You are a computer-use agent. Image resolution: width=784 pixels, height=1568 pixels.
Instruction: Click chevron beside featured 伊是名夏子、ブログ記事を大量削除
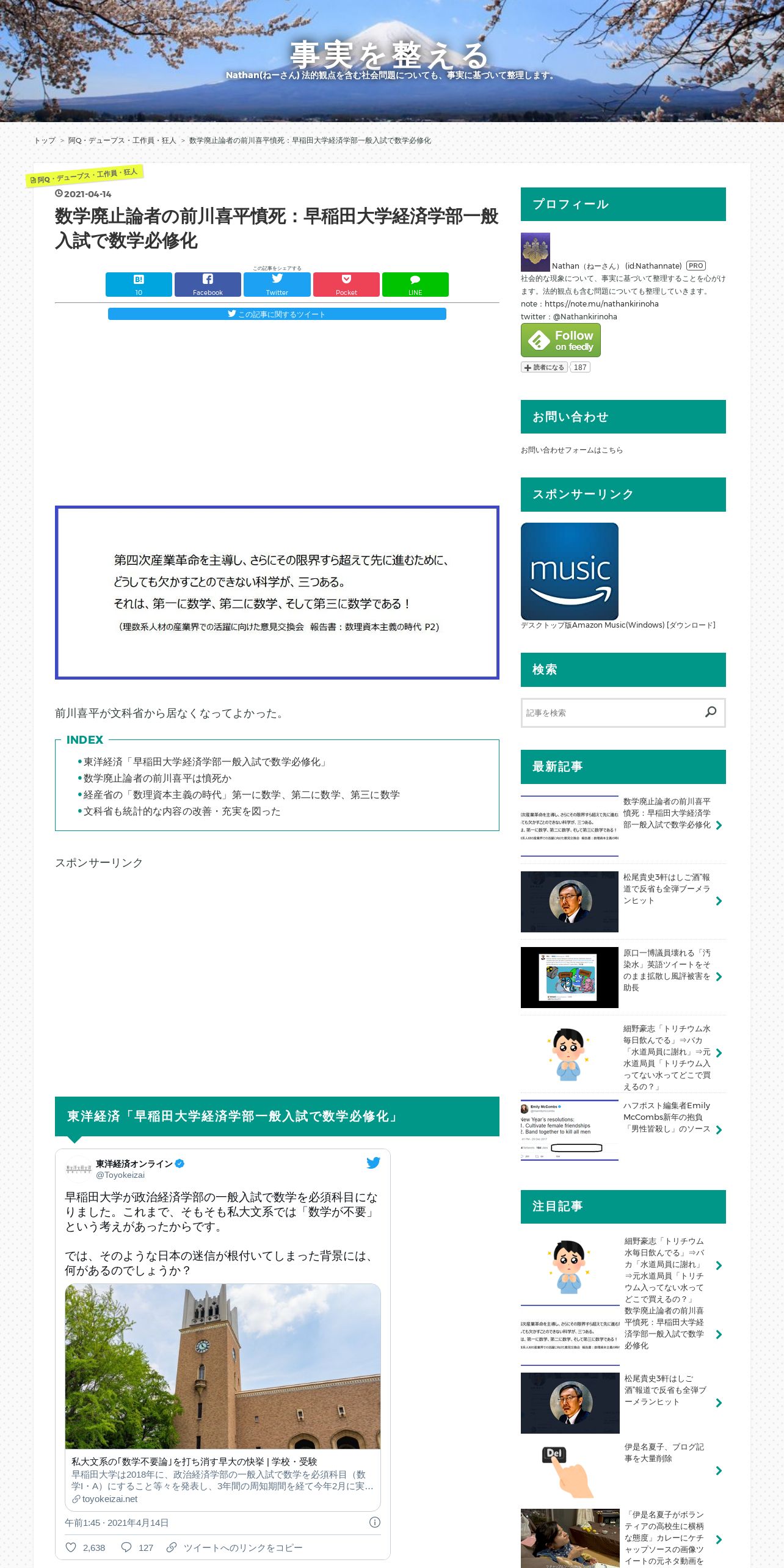click(x=719, y=1471)
